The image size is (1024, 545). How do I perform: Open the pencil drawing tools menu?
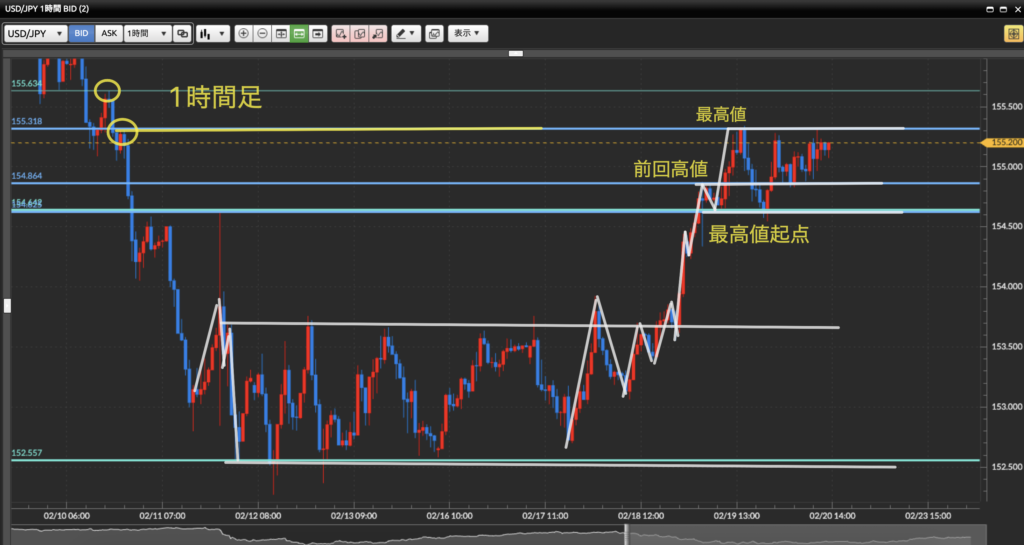click(405, 33)
